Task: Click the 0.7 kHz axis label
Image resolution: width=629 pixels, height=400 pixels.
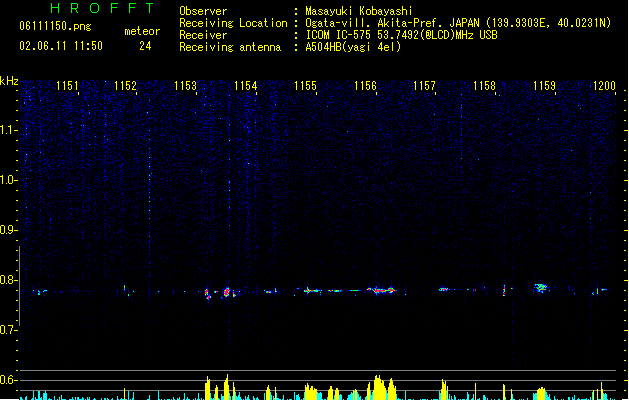Action: 7,330
